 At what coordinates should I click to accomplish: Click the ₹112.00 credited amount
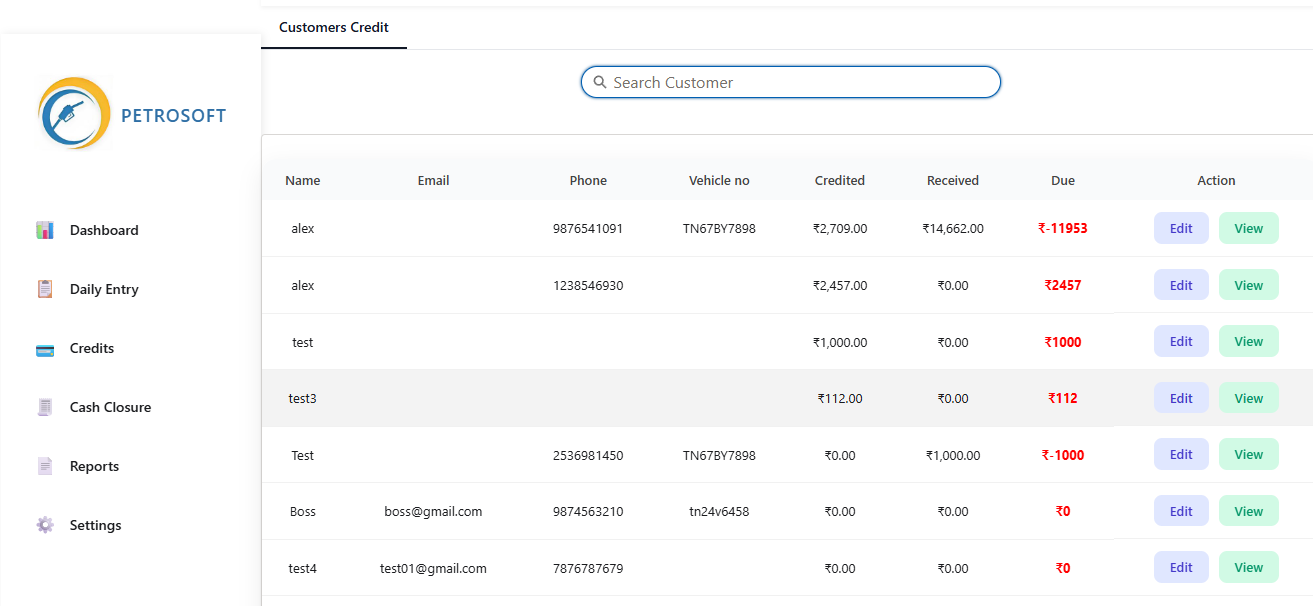point(840,398)
